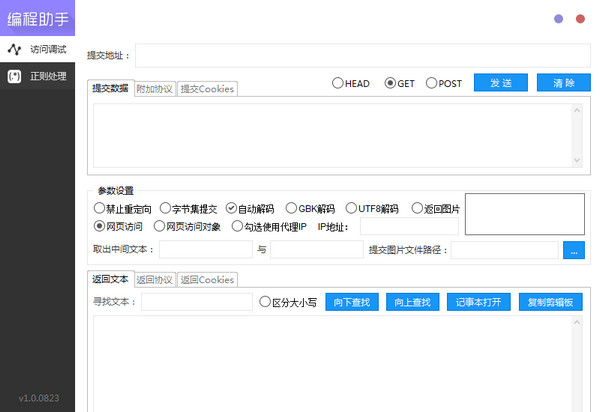Screen dimensions: 600x412
Task: Select the 网页访问 mode
Action: pyautogui.click(x=118, y=226)
